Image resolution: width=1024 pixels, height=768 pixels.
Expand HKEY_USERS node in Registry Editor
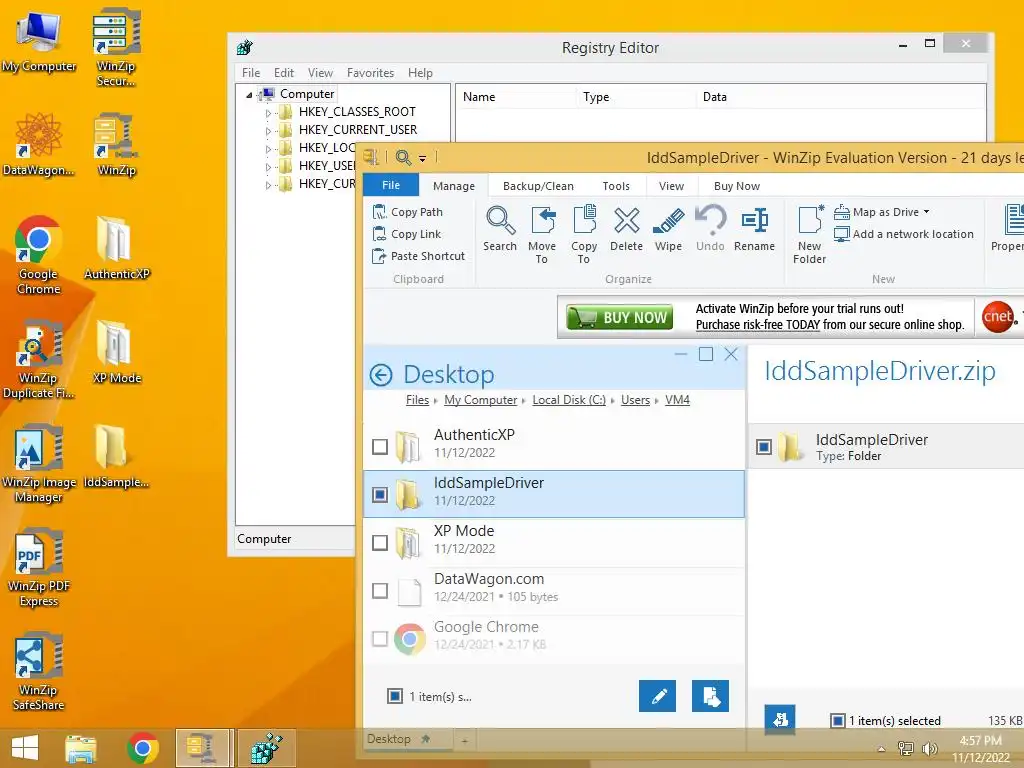(x=268, y=167)
